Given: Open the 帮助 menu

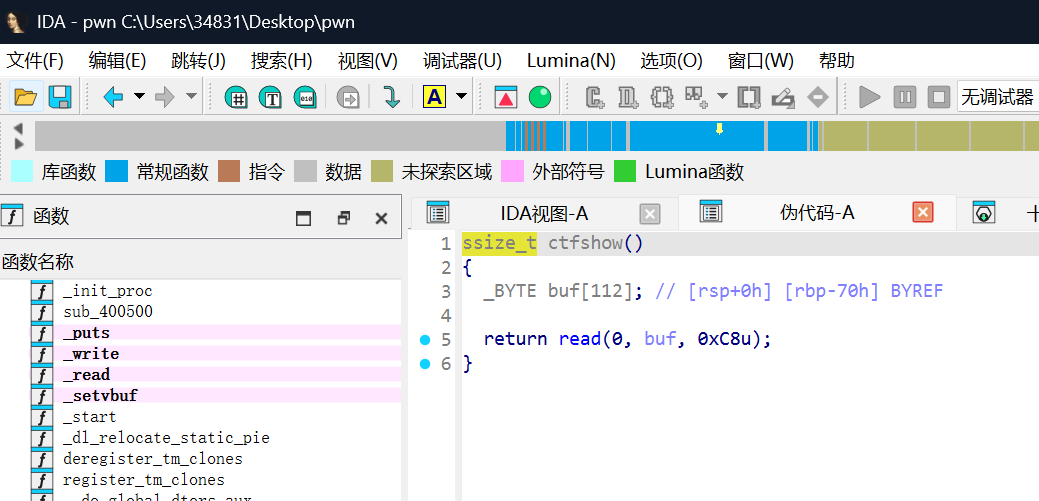Looking at the screenshot, I should (x=837, y=61).
